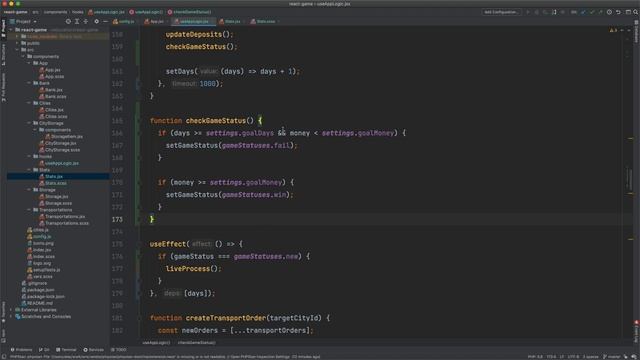Switch to the App.jsx editor tab
640x360 pixels.
click(154, 21)
